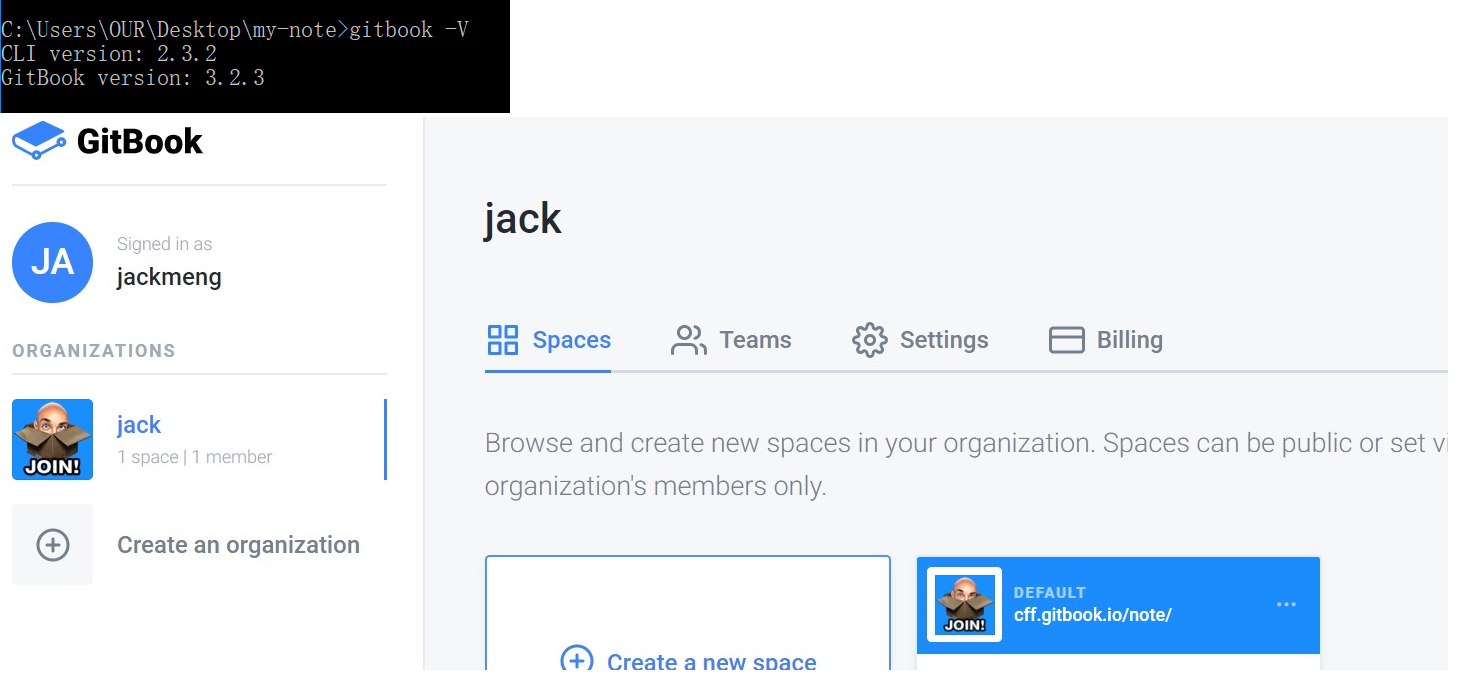Viewport: 1458px width, 688px height.
Task: Click the GitBook wordmark text
Action: [140, 142]
